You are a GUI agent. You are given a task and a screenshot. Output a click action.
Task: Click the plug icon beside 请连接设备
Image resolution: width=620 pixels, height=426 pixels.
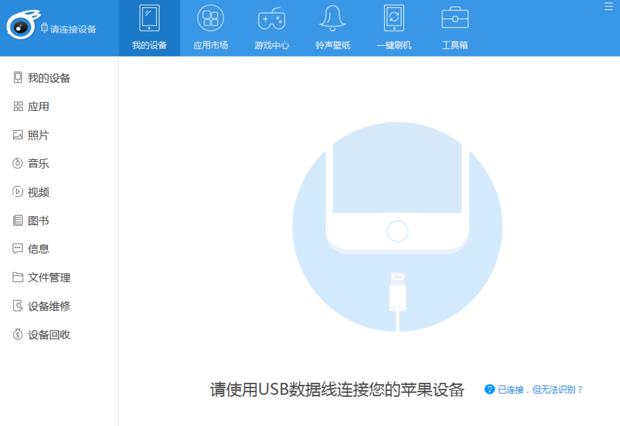[x=44, y=28]
